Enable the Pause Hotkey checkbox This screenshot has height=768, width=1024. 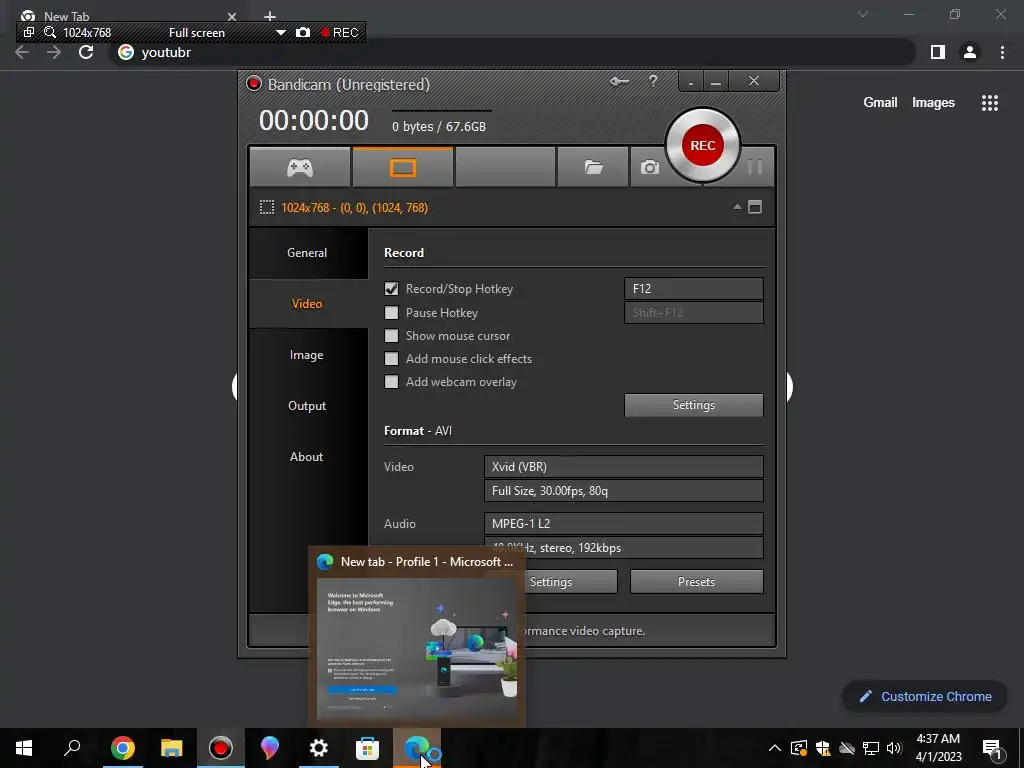click(x=391, y=312)
